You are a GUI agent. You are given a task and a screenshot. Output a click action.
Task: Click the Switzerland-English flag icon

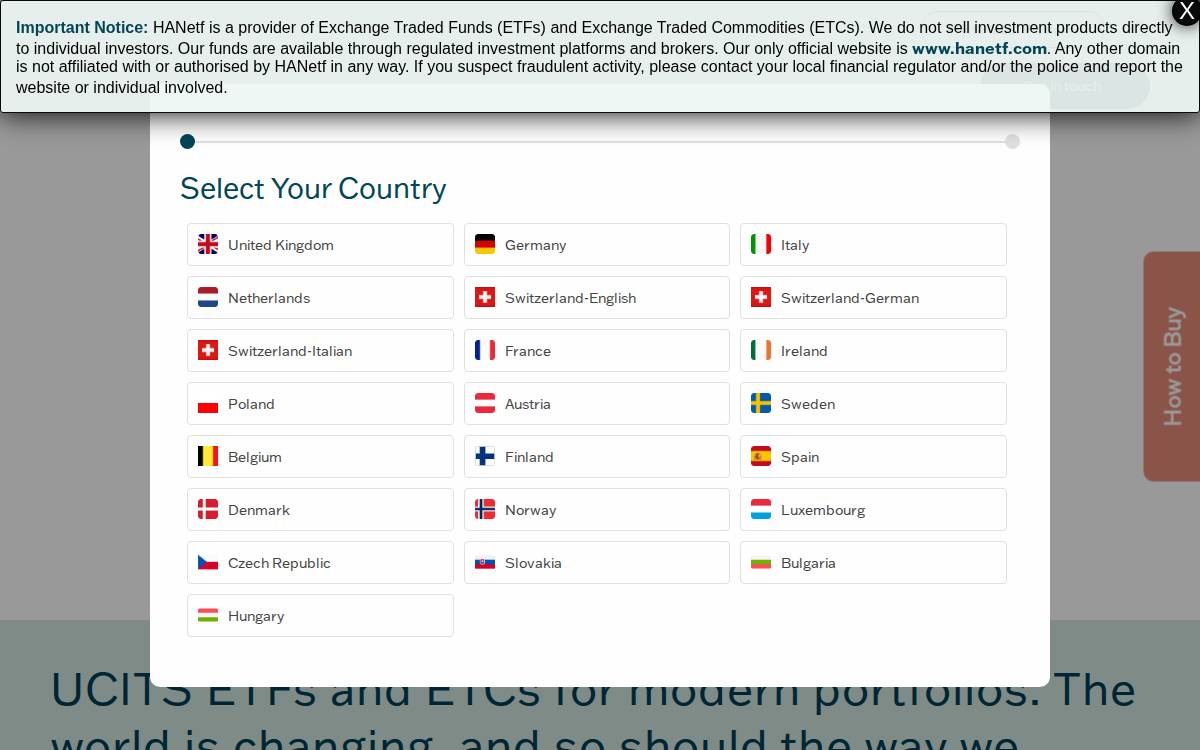click(x=485, y=297)
